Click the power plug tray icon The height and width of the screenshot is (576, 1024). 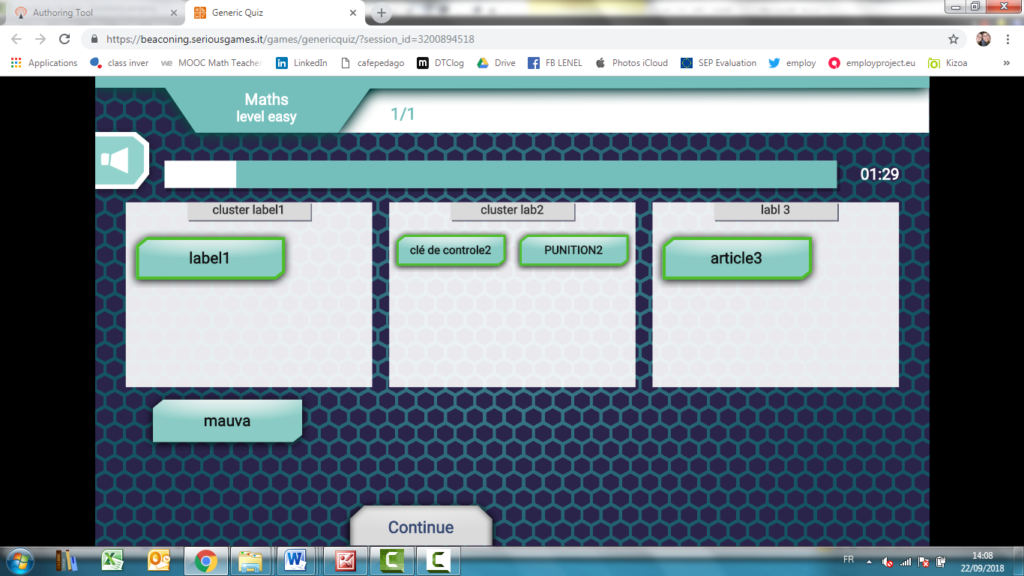point(941,562)
